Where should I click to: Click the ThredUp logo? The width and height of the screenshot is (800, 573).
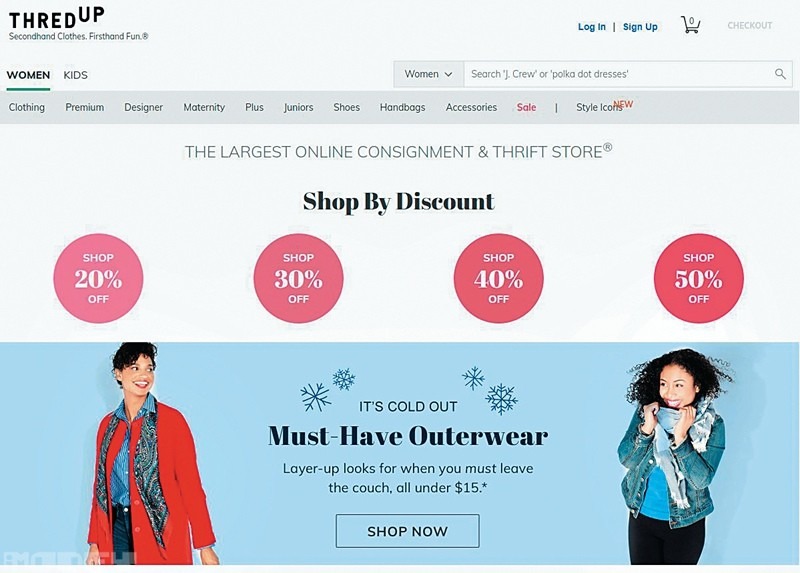coord(57,19)
